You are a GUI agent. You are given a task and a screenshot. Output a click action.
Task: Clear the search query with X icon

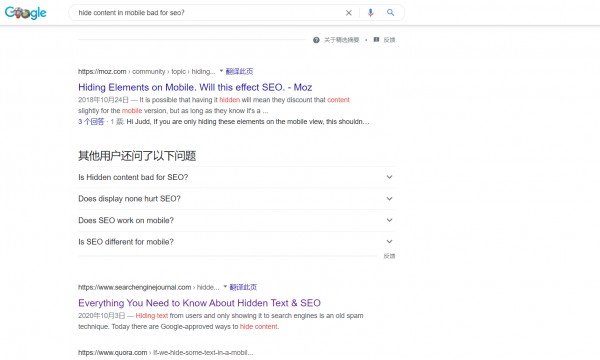(x=349, y=13)
